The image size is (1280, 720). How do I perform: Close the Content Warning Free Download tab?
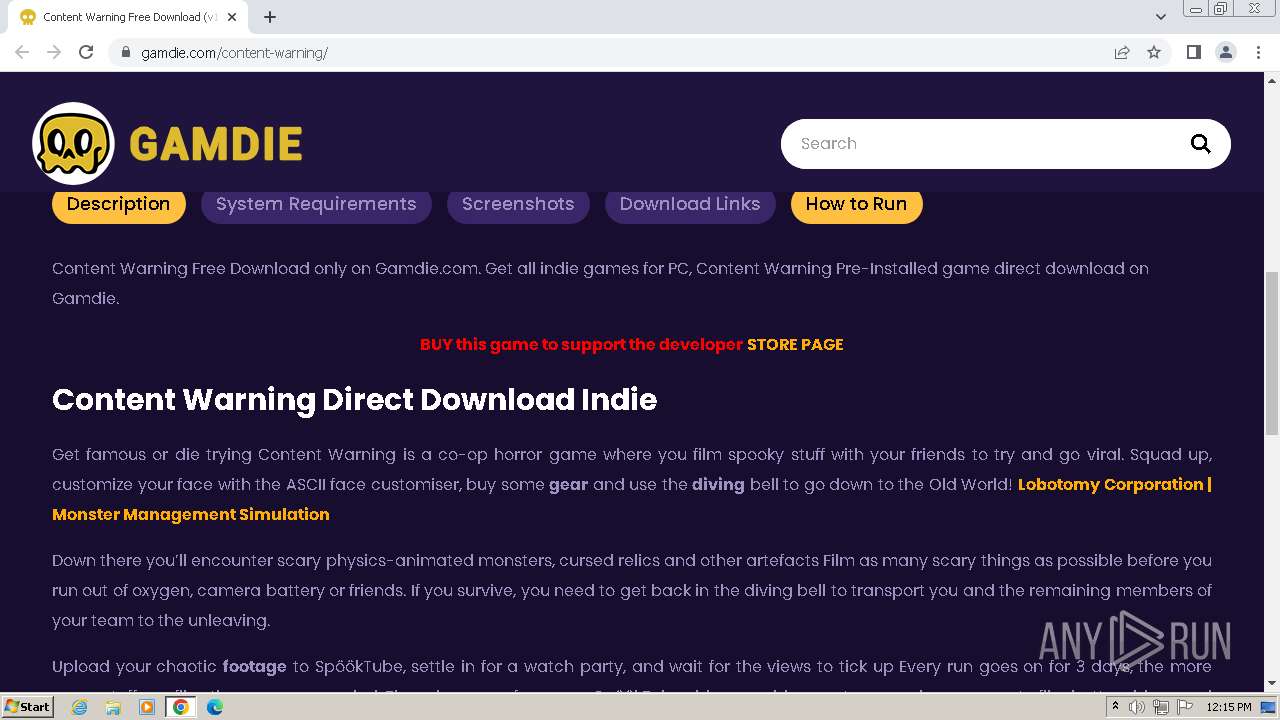click(x=232, y=17)
